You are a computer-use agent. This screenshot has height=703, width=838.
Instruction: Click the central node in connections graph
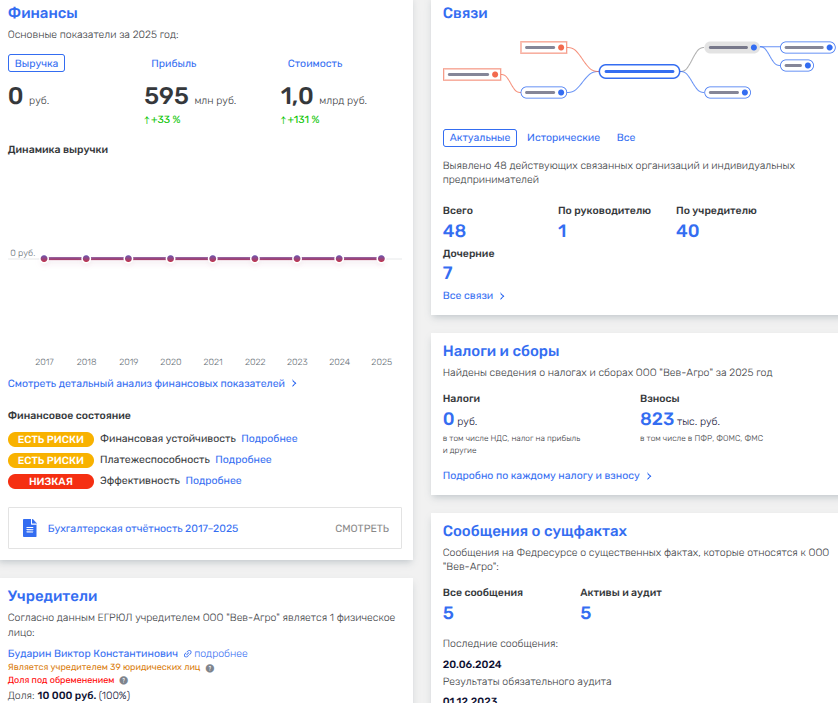(639, 71)
